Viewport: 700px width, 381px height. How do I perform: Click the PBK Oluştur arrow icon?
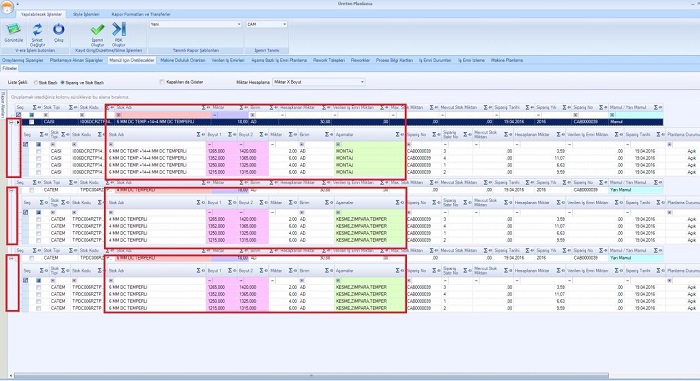[119, 29]
